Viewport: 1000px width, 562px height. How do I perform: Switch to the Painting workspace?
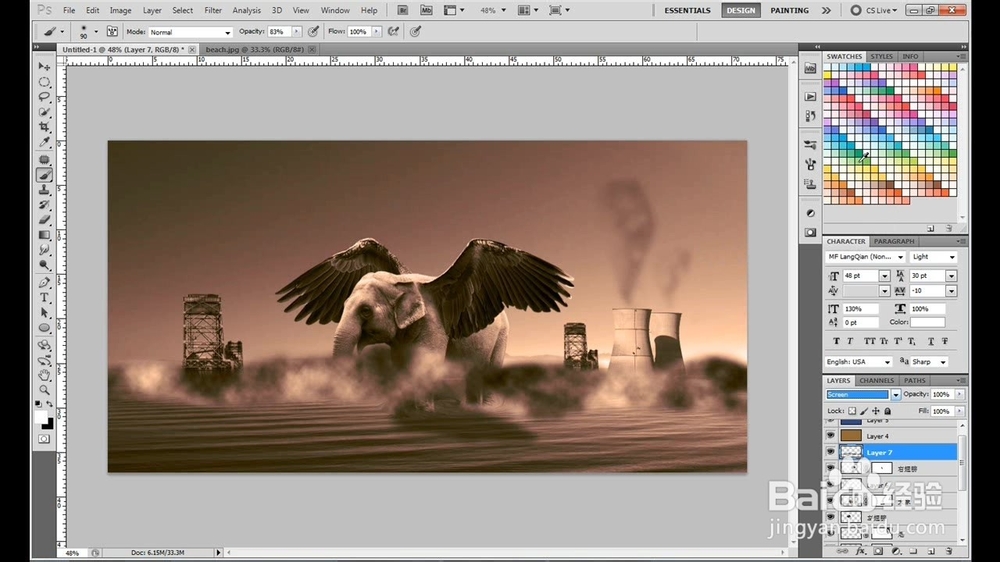pos(789,10)
